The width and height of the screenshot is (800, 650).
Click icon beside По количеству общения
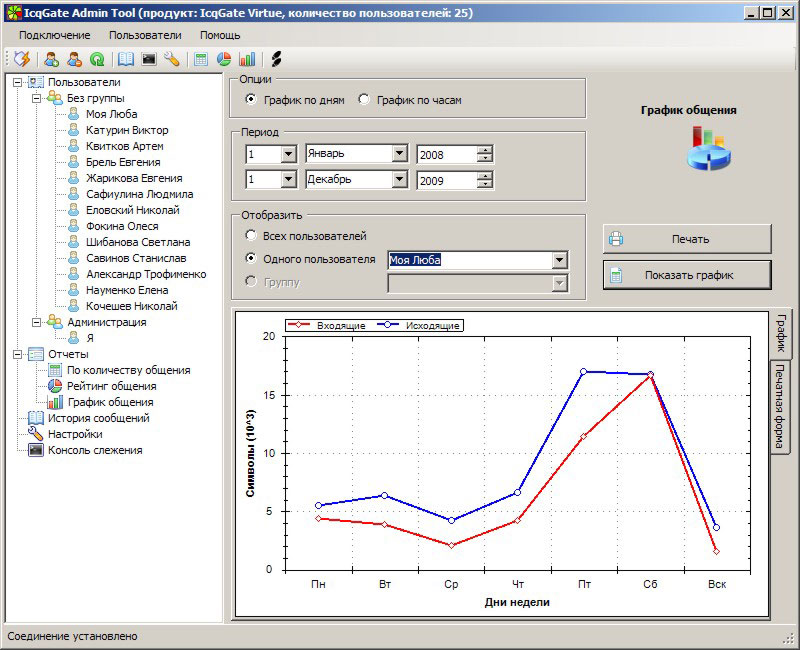tap(55, 370)
